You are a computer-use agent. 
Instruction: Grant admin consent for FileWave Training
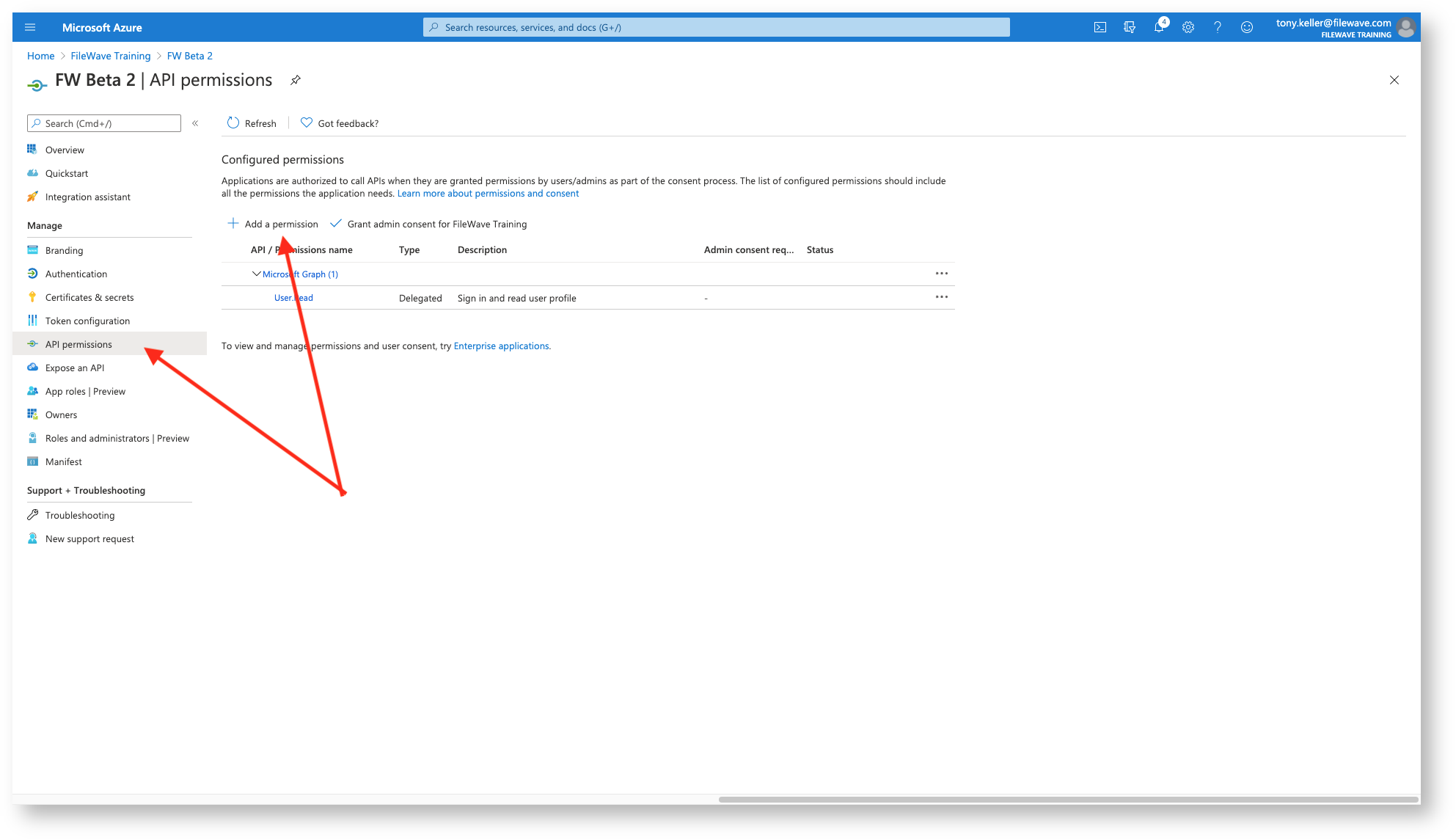(428, 224)
